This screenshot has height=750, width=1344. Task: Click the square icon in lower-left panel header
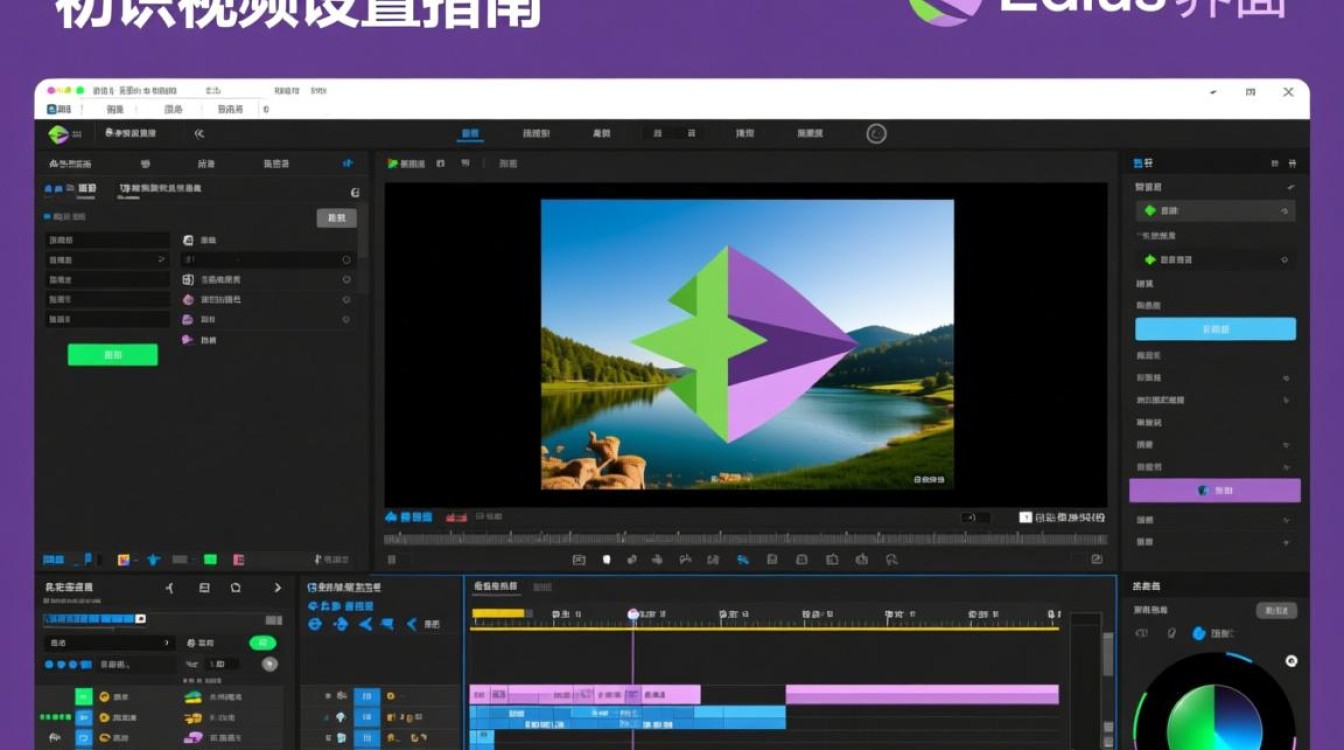[x=204, y=588]
